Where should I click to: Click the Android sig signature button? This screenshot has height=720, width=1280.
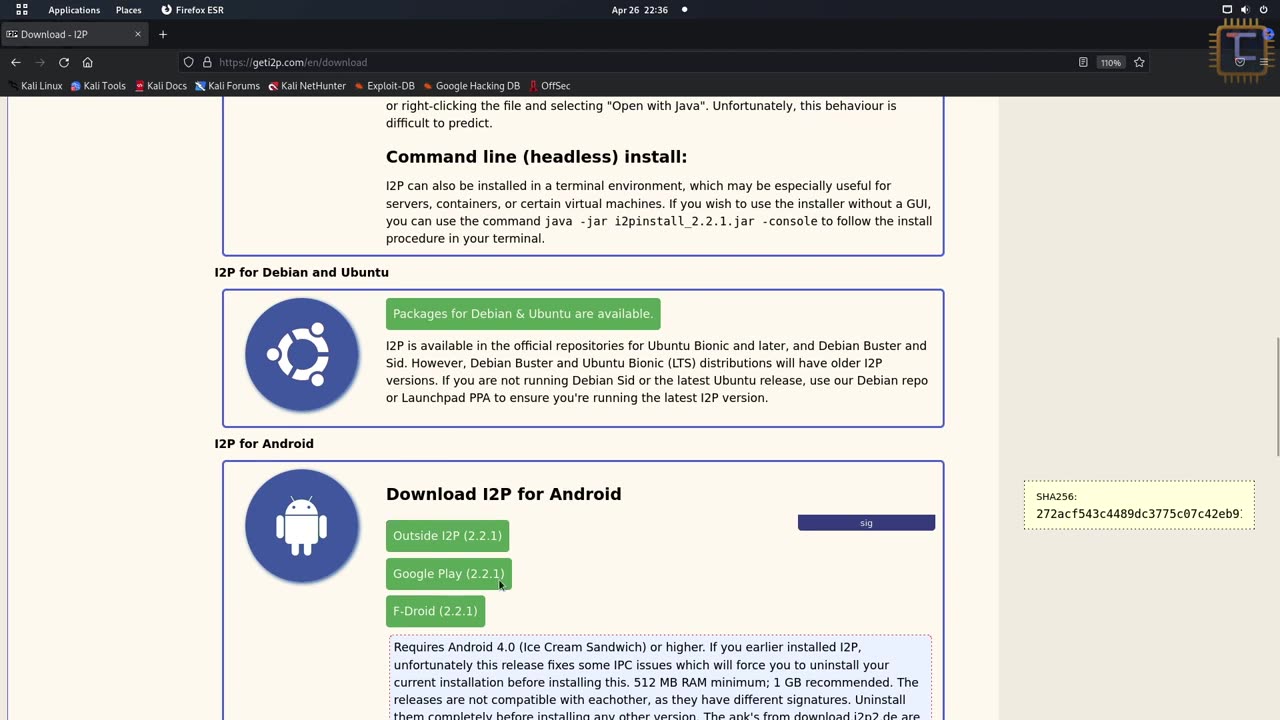pyautogui.click(x=866, y=523)
